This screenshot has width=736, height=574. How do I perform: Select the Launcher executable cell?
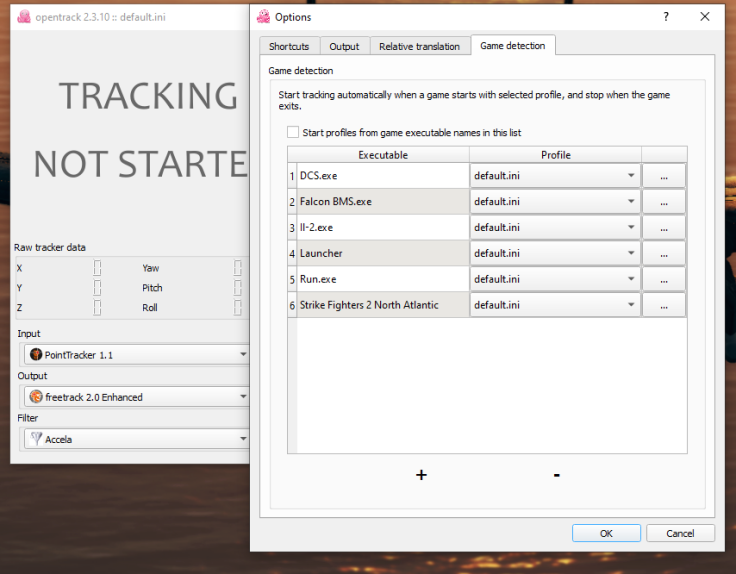[383, 253]
